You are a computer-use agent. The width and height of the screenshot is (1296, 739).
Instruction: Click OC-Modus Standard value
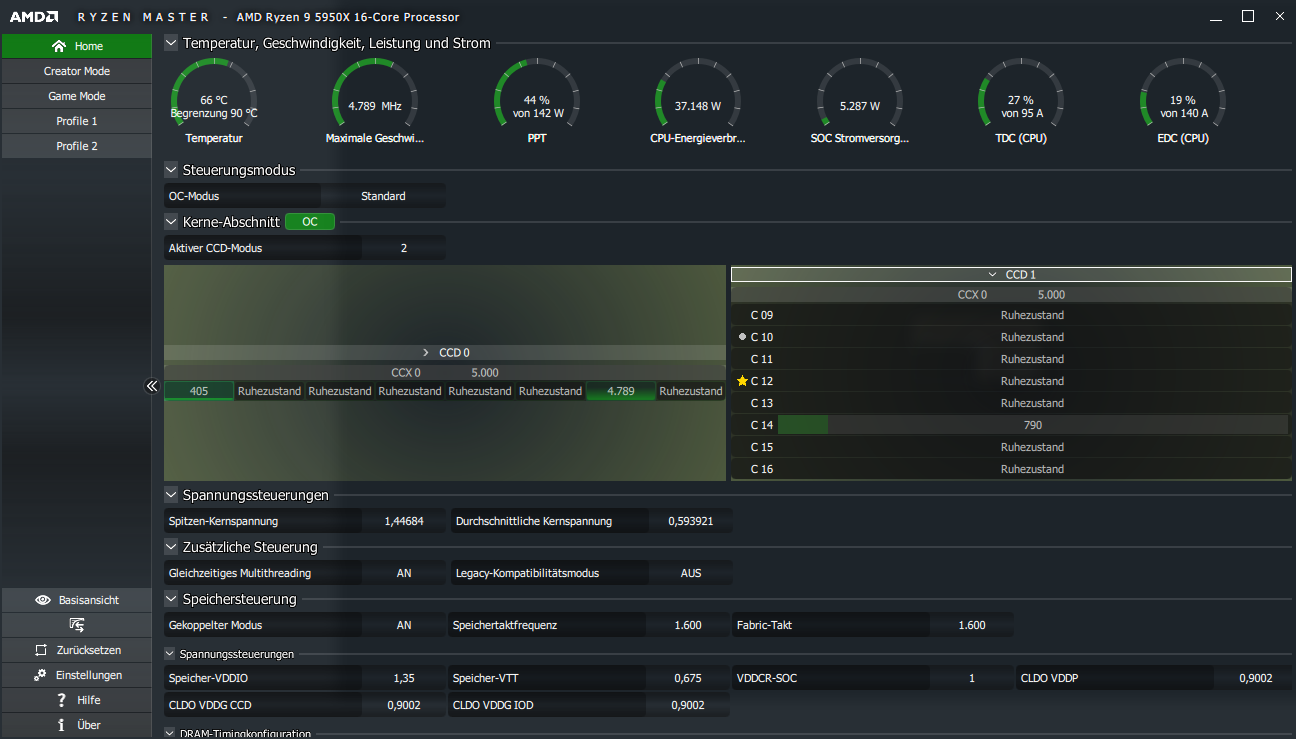coord(383,196)
